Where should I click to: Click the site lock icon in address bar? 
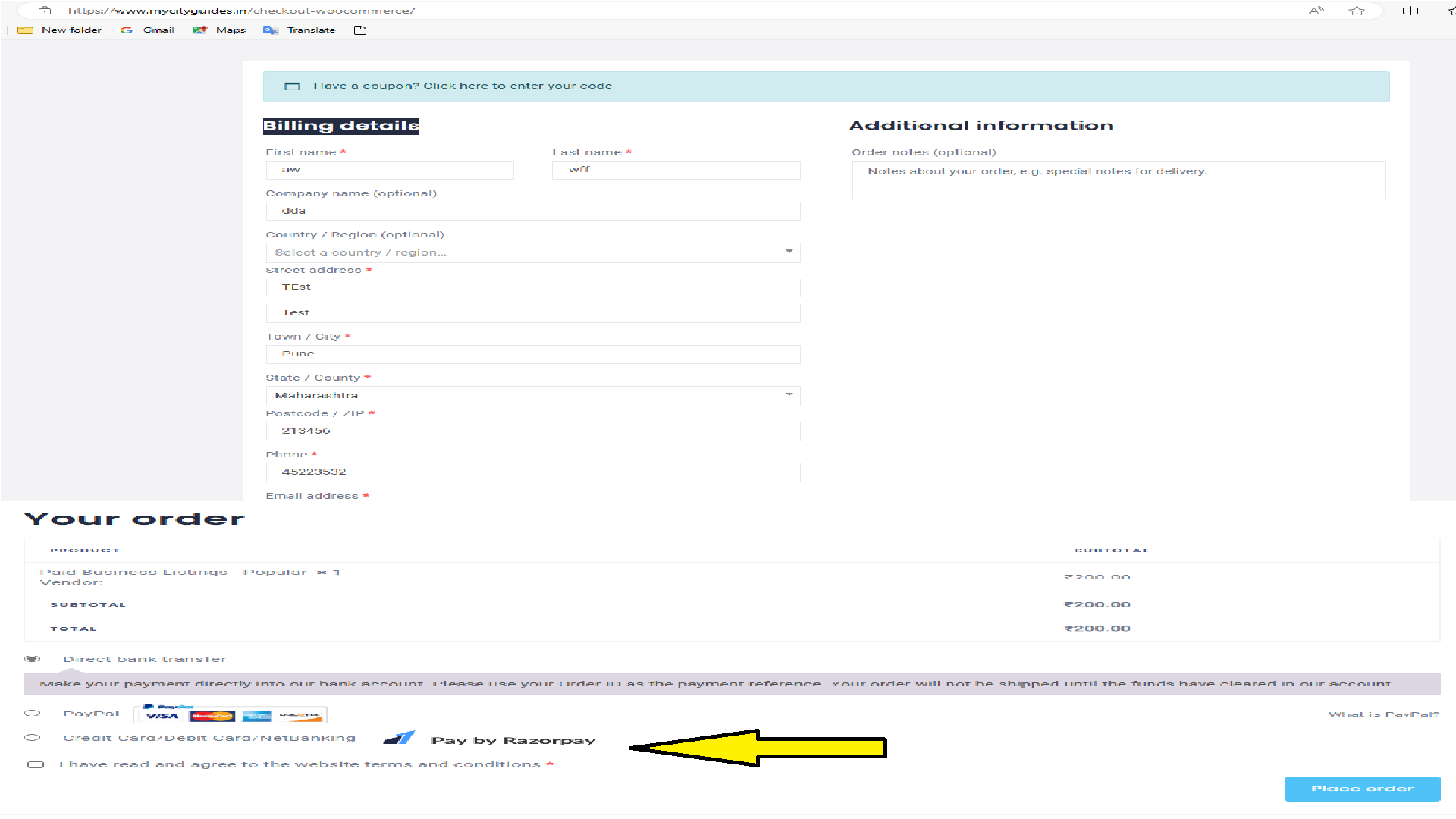[45, 11]
